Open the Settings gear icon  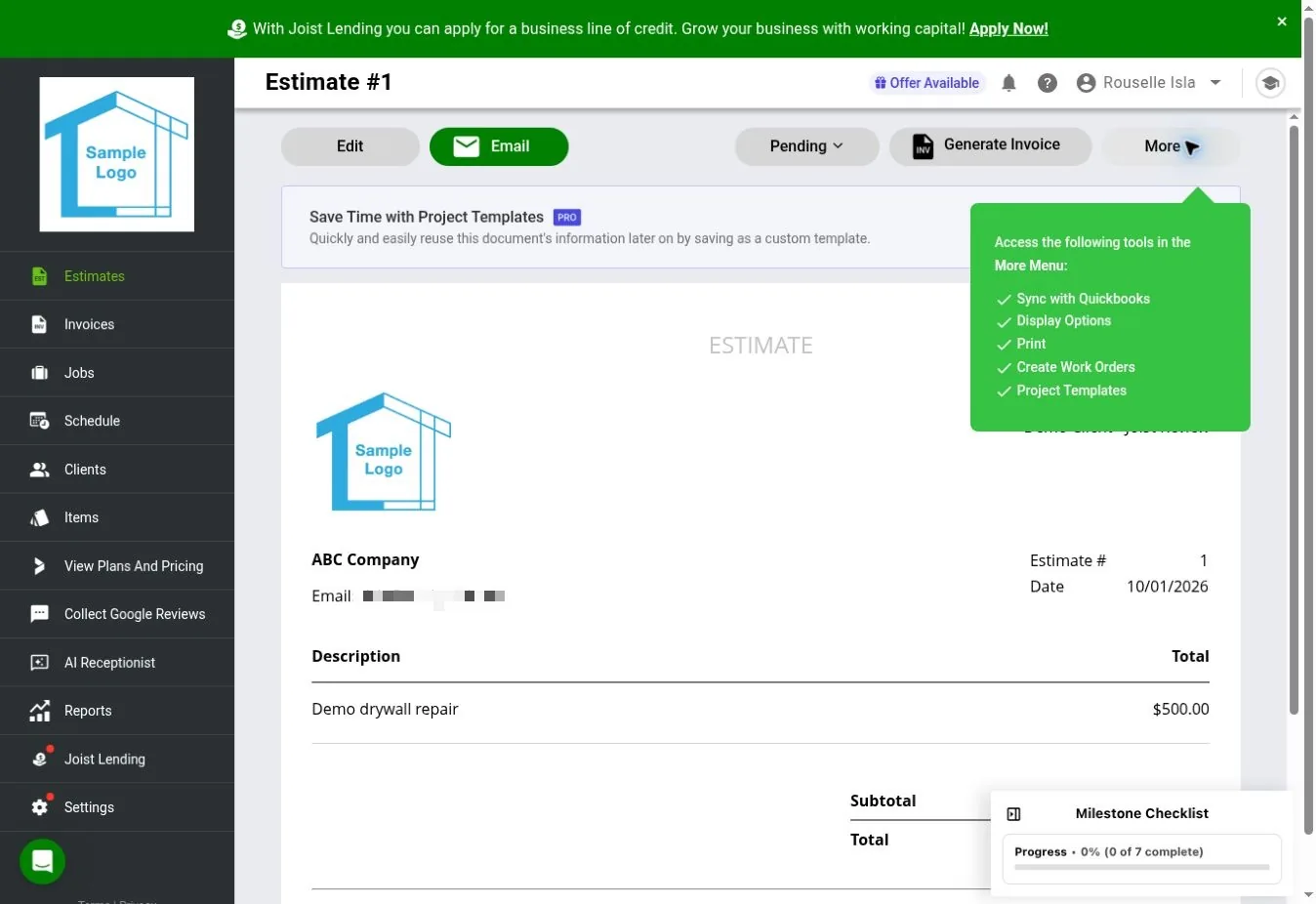click(40, 806)
